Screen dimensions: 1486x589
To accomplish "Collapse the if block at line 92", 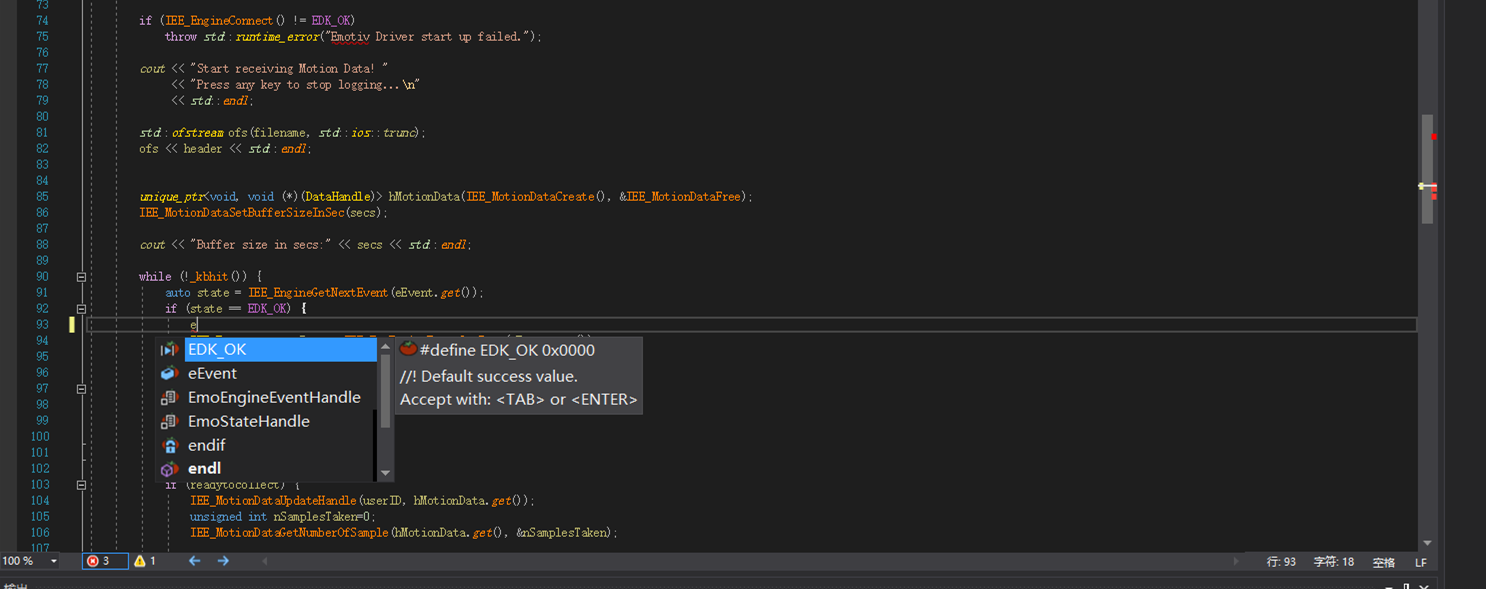I will (x=81, y=309).
